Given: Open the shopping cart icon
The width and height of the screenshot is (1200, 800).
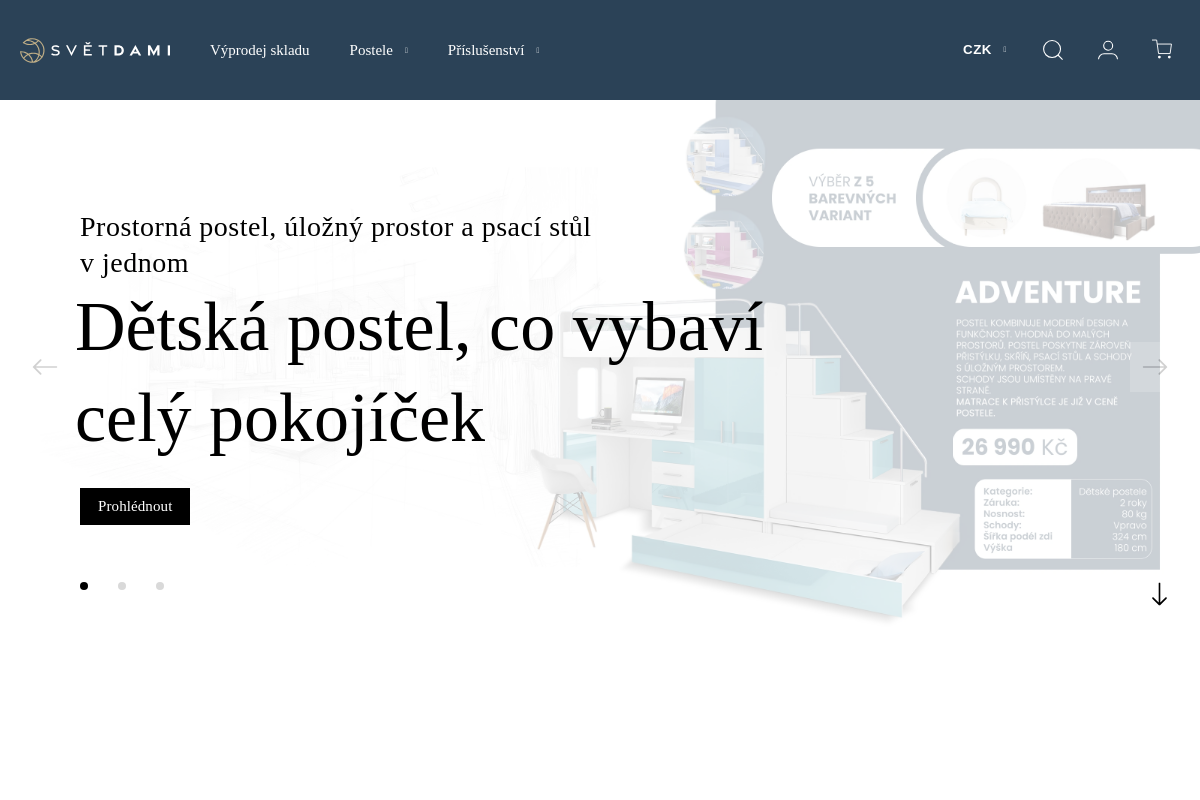Looking at the screenshot, I should [x=1162, y=50].
